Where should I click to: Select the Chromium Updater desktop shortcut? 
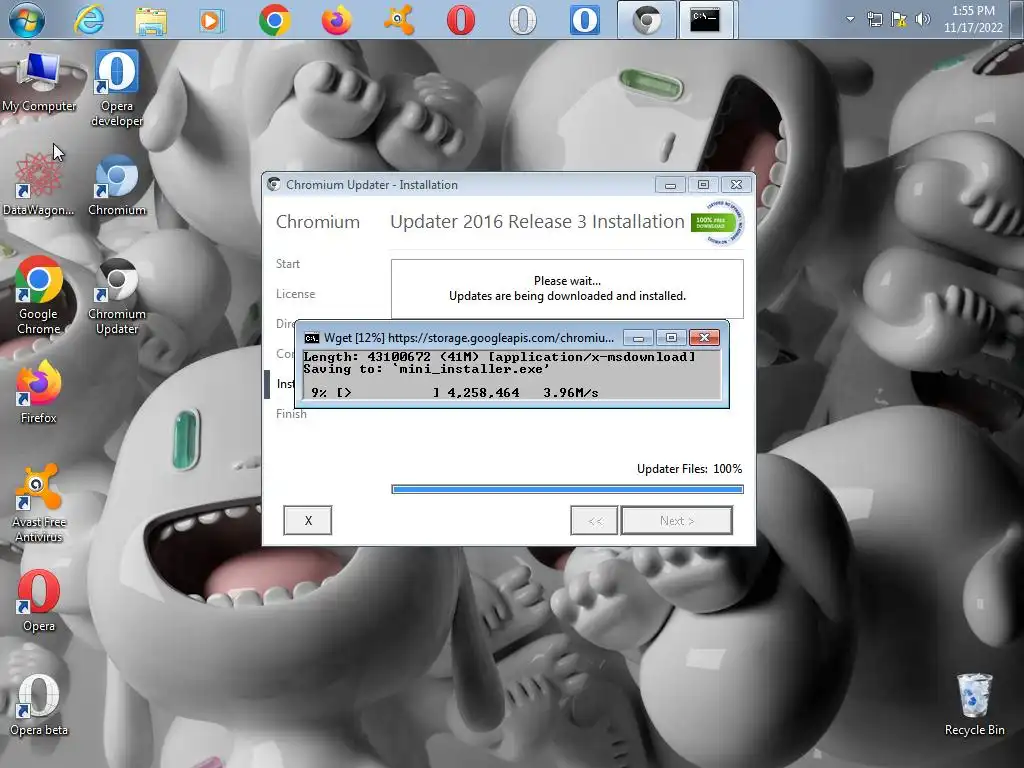coord(117,296)
